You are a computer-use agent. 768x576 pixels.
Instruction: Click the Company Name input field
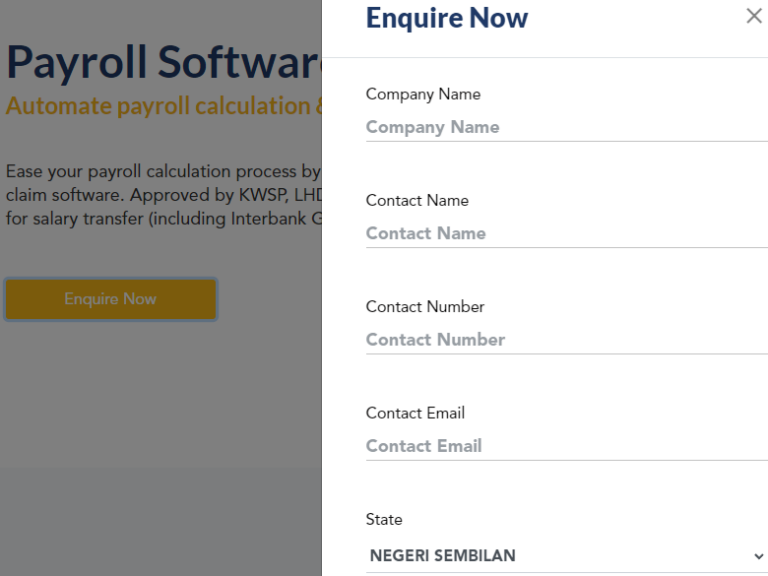tap(567, 127)
